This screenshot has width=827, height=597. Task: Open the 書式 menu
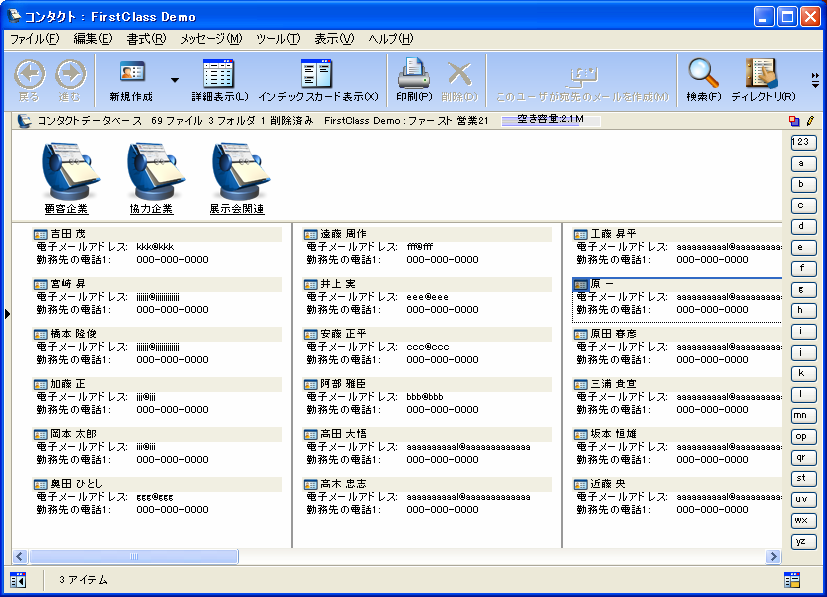146,39
